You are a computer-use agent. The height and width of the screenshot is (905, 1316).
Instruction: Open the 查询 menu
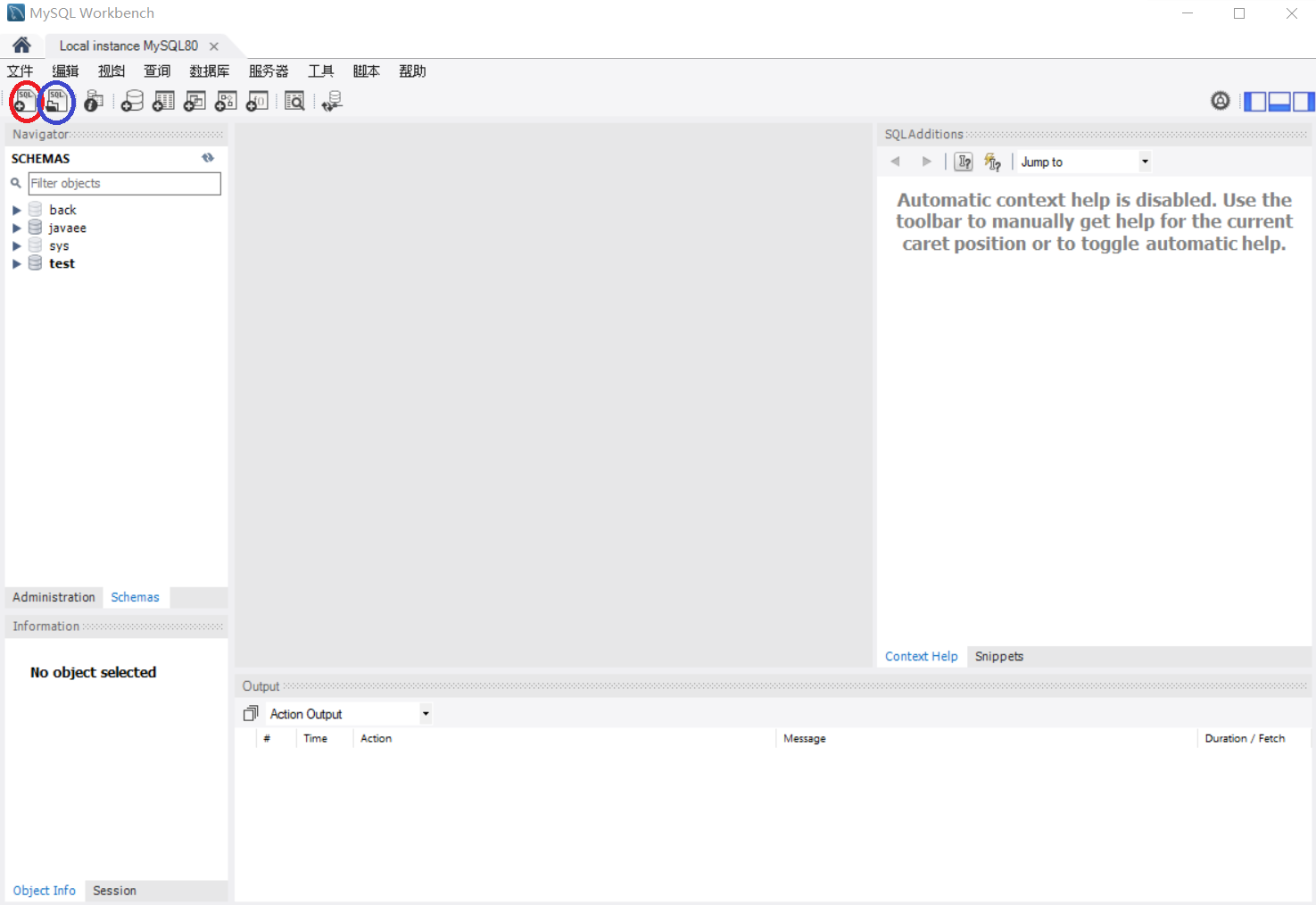[157, 71]
